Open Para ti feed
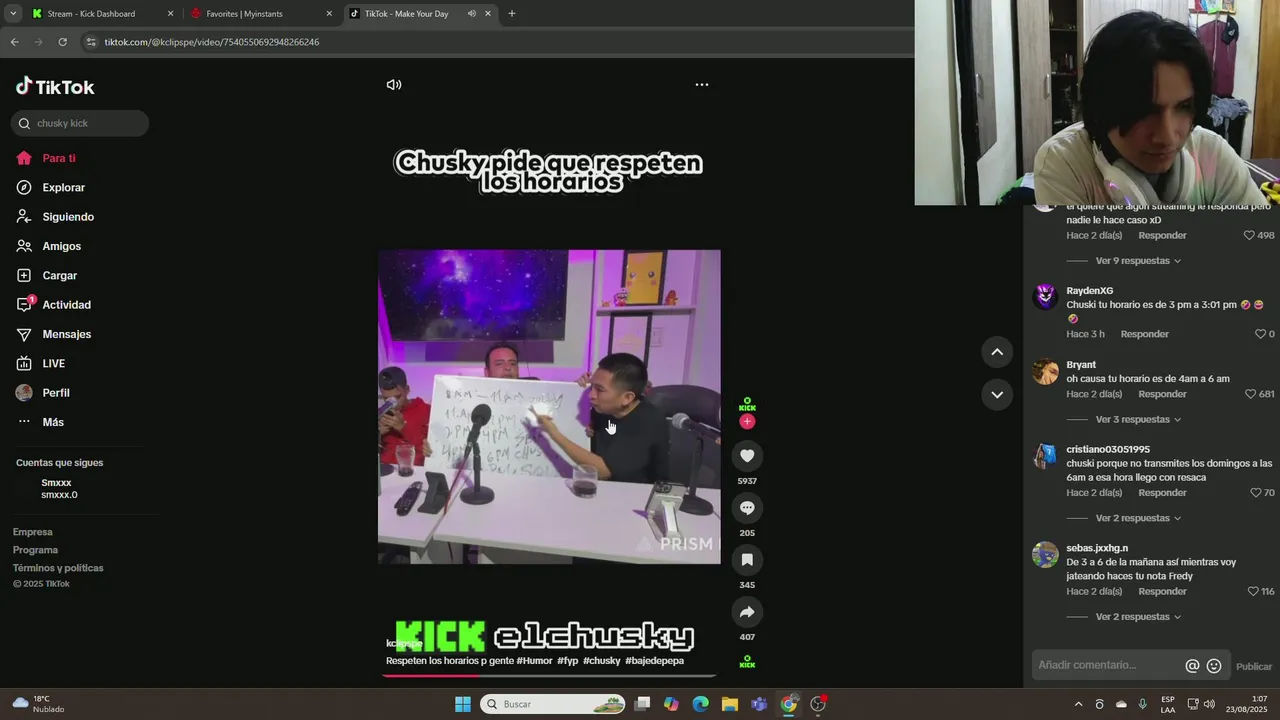 click(46, 158)
